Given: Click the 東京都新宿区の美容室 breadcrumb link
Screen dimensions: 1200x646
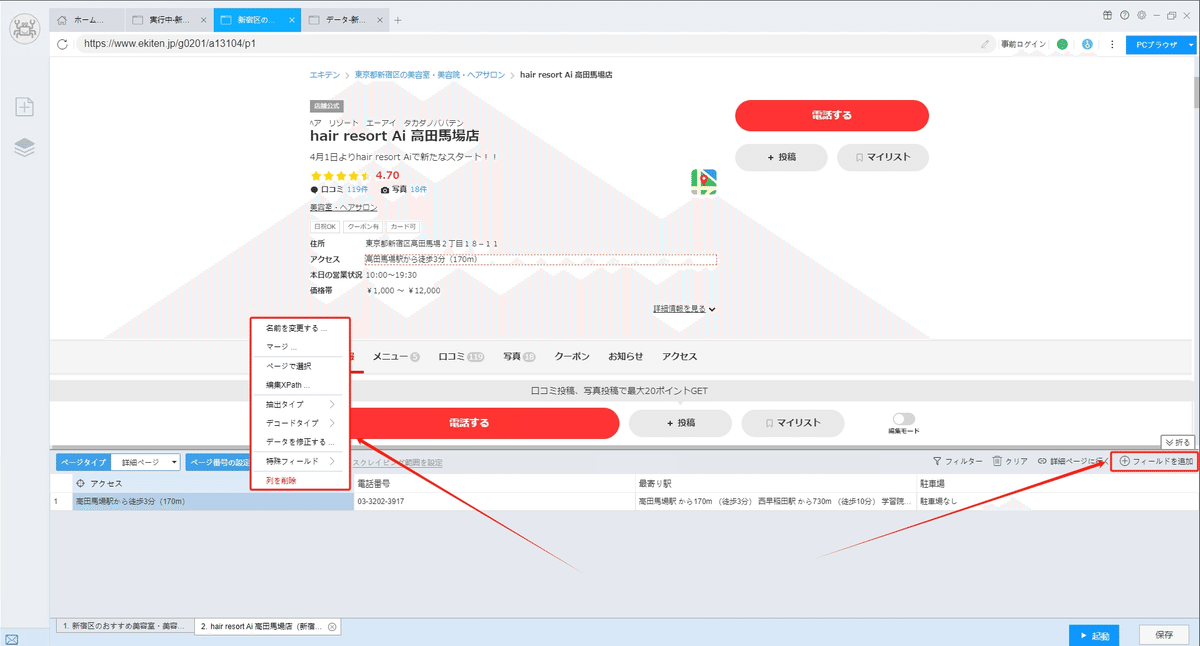Looking at the screenshot, I should pyautogui.click(x=429, y=75).
